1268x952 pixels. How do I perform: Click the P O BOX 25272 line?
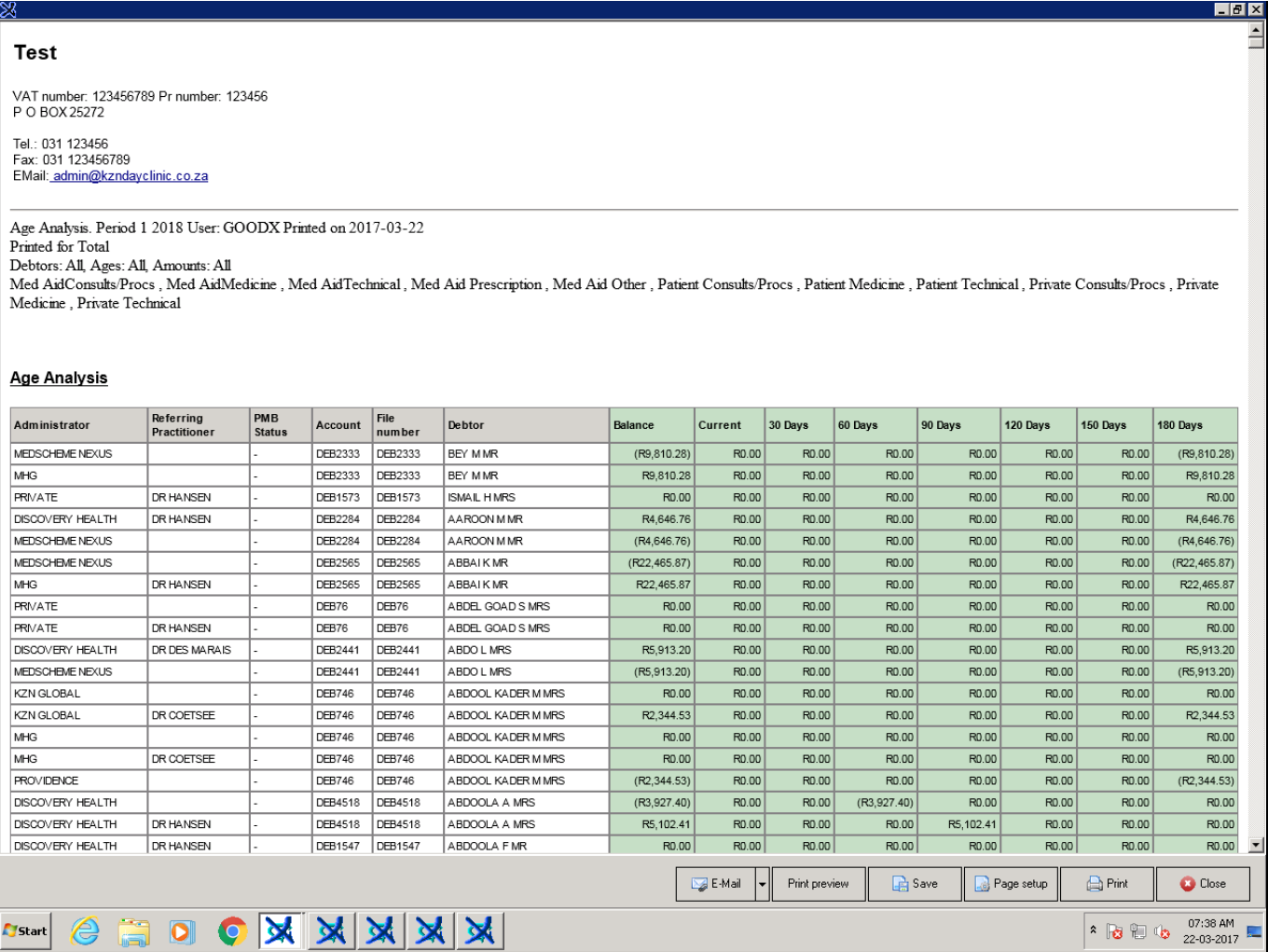59,113
